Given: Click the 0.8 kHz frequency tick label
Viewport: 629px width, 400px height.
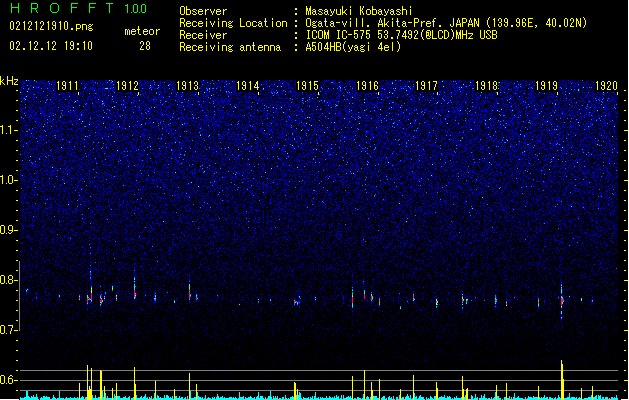Looking at the screenshot, I should pyautogui.click(x=9, y=280).
